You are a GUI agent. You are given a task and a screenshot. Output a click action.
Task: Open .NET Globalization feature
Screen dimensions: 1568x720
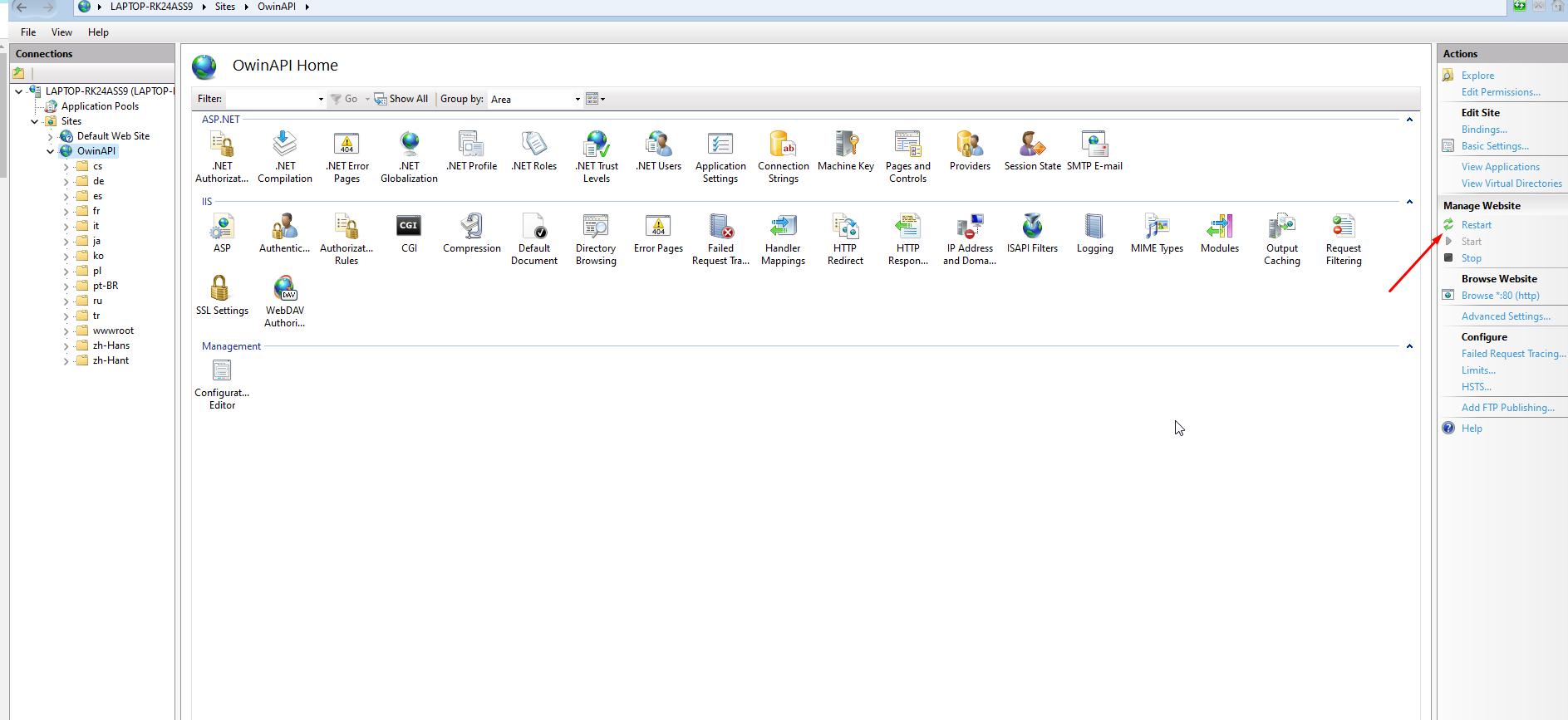[409, 157]
